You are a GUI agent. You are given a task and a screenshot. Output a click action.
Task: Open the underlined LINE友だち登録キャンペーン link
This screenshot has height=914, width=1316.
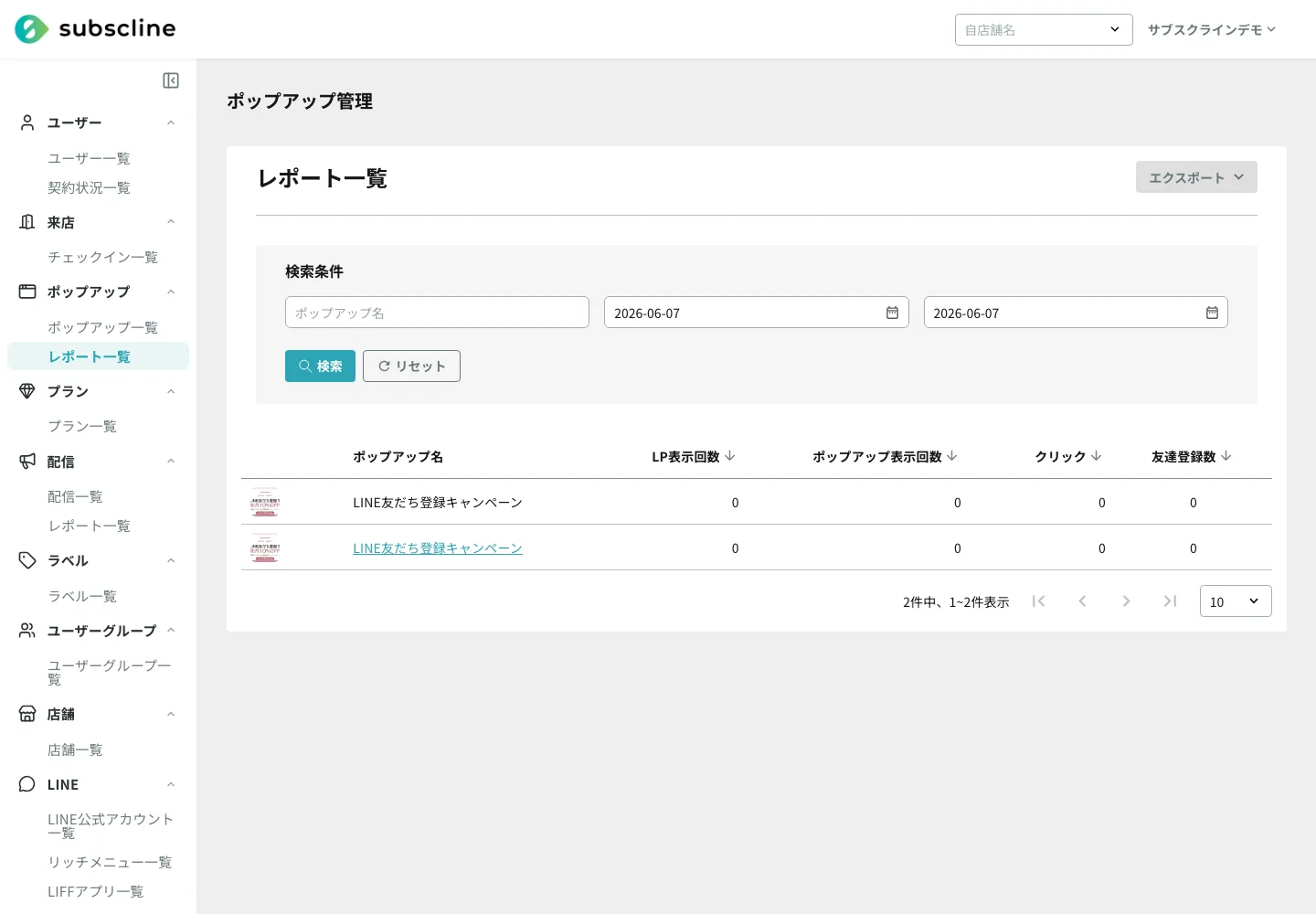pyautogui.click(x=438, y=548)
